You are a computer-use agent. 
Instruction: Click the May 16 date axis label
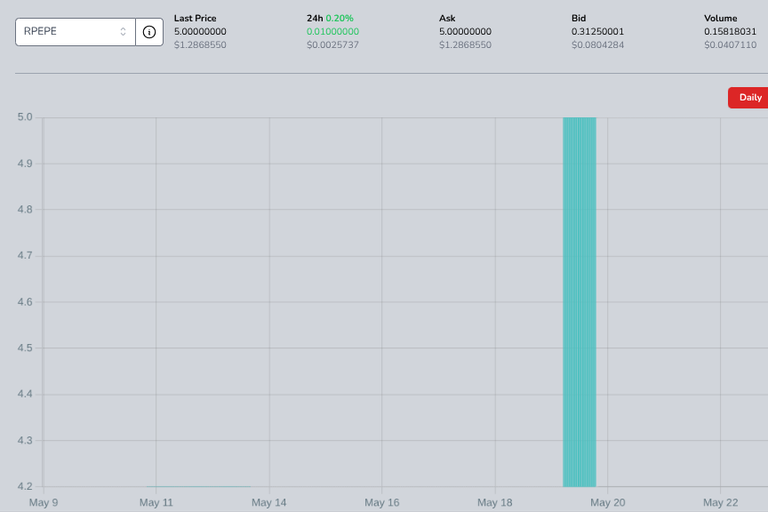click(382, 502)
